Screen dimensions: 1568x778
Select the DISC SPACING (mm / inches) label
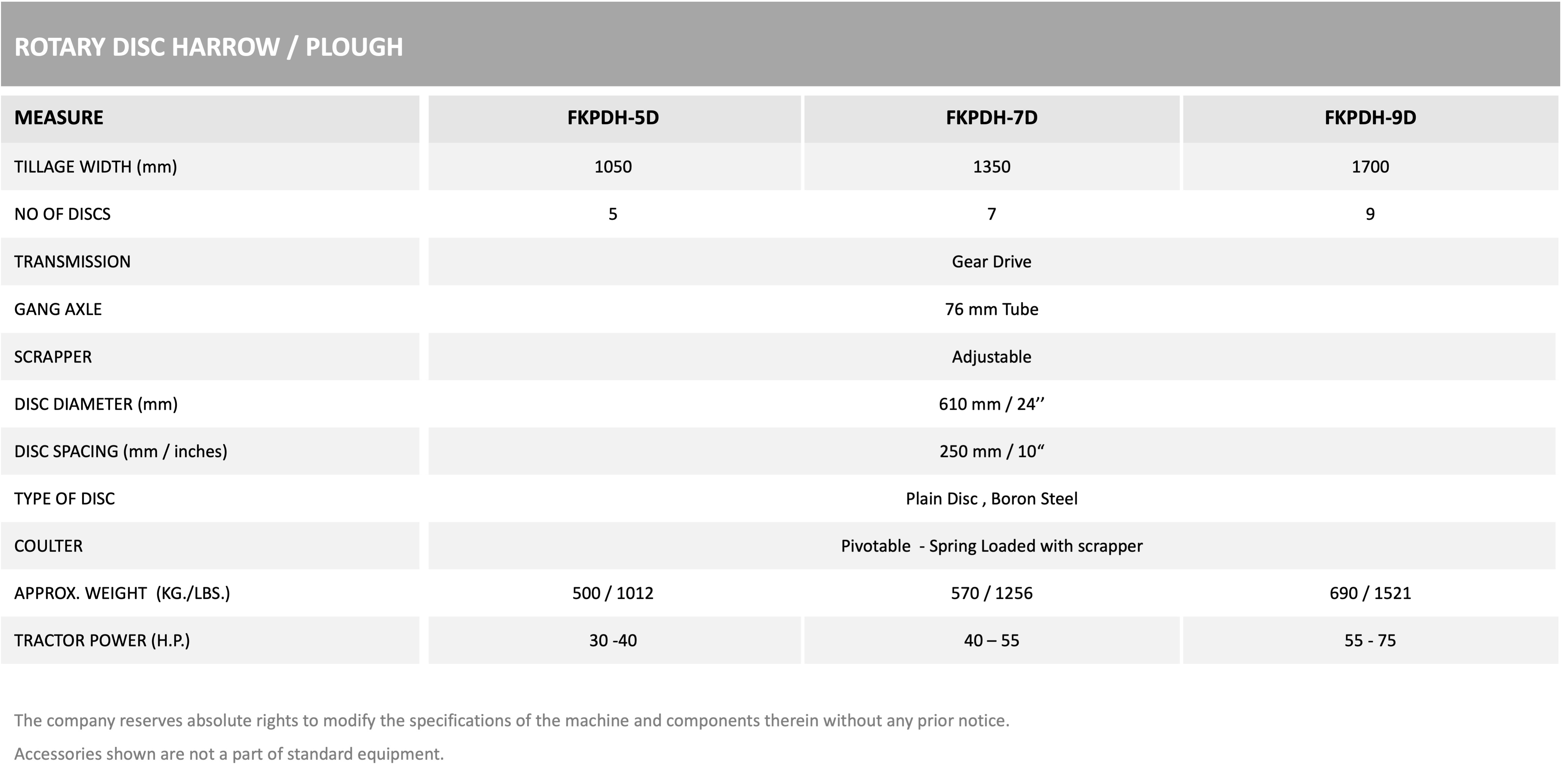120,452
